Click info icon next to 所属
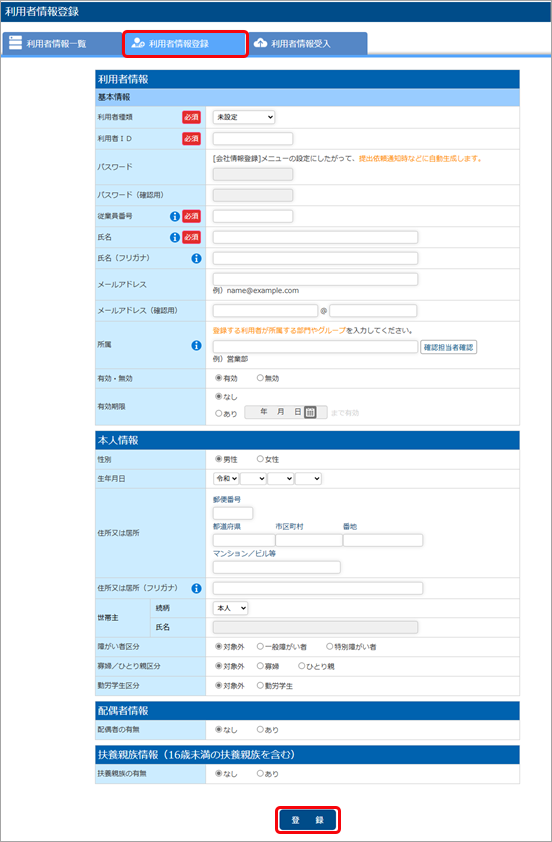The height and width of the screenshot is (842, 552). click(197, 345)
